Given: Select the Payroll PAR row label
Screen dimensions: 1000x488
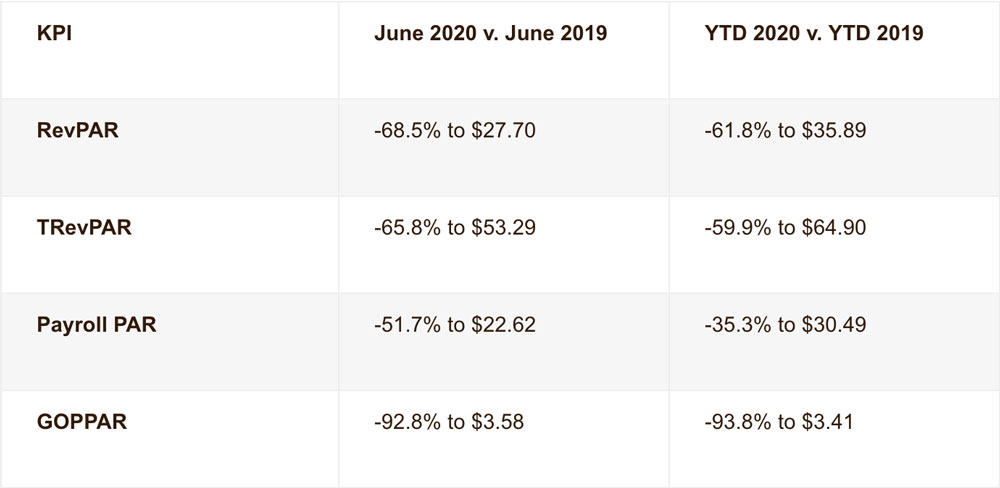Looking at the screenshot, I should (x=96, y=324).
